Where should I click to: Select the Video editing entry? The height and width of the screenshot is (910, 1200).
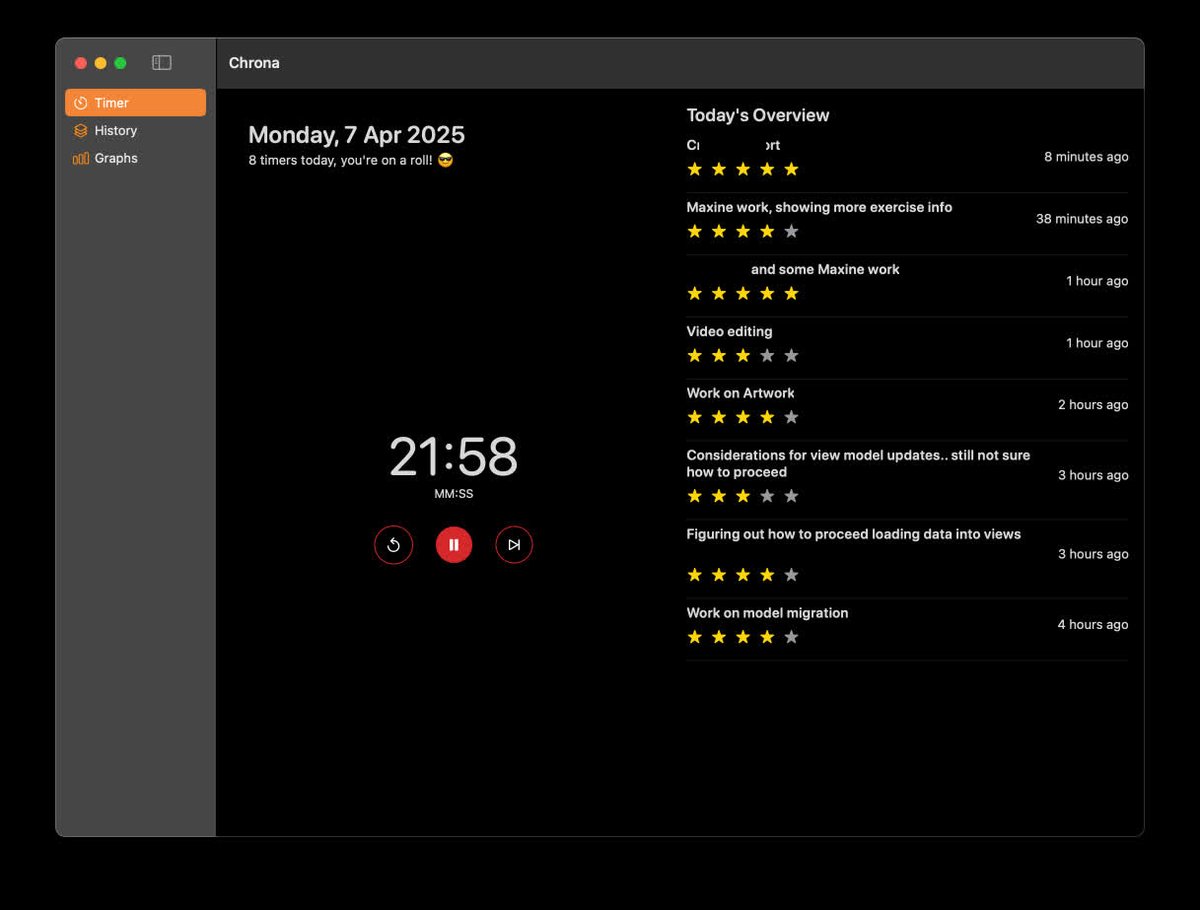point(728,331)
